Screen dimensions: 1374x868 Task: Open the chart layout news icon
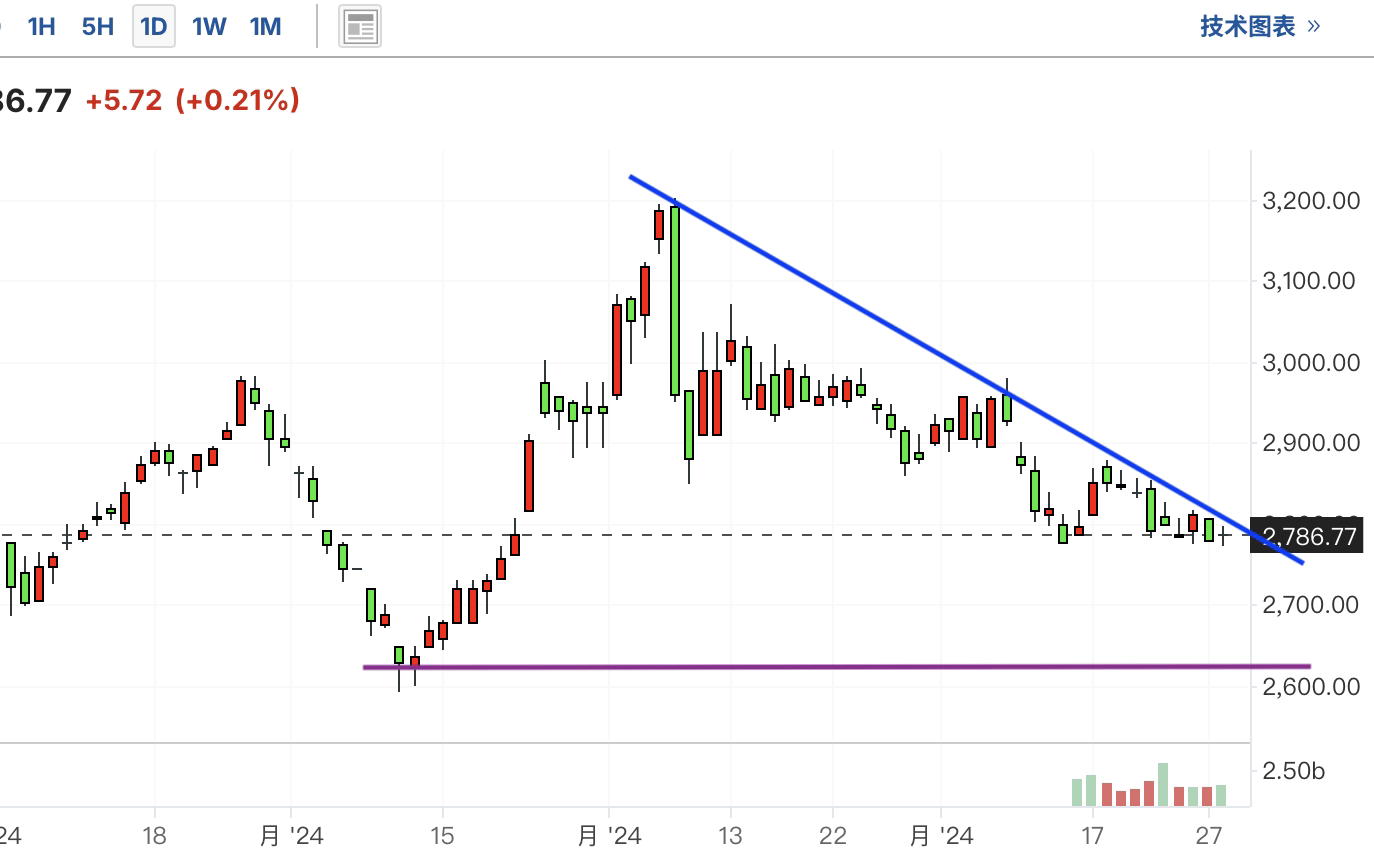[360, 27]
